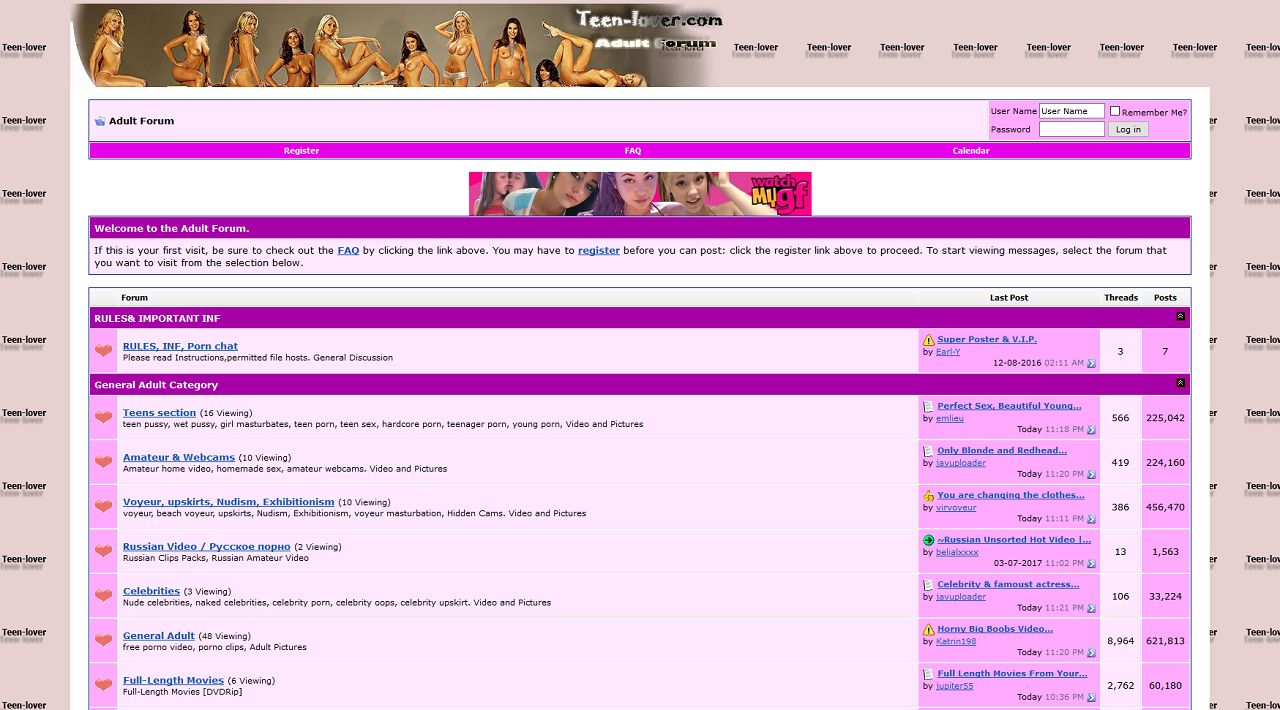Click the User Name input field

pyautogui.click(x=1071, y=111)
